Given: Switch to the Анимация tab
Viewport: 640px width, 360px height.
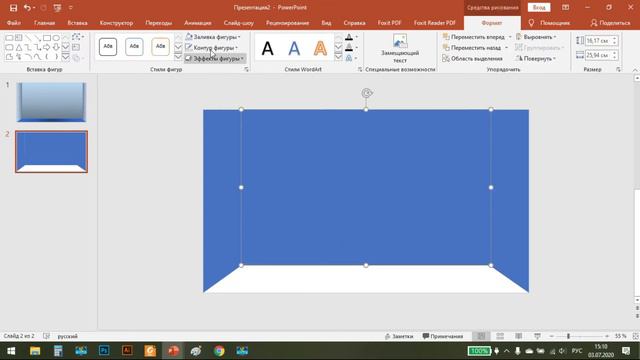Looking at the screenshot, I should coord(198,23).
